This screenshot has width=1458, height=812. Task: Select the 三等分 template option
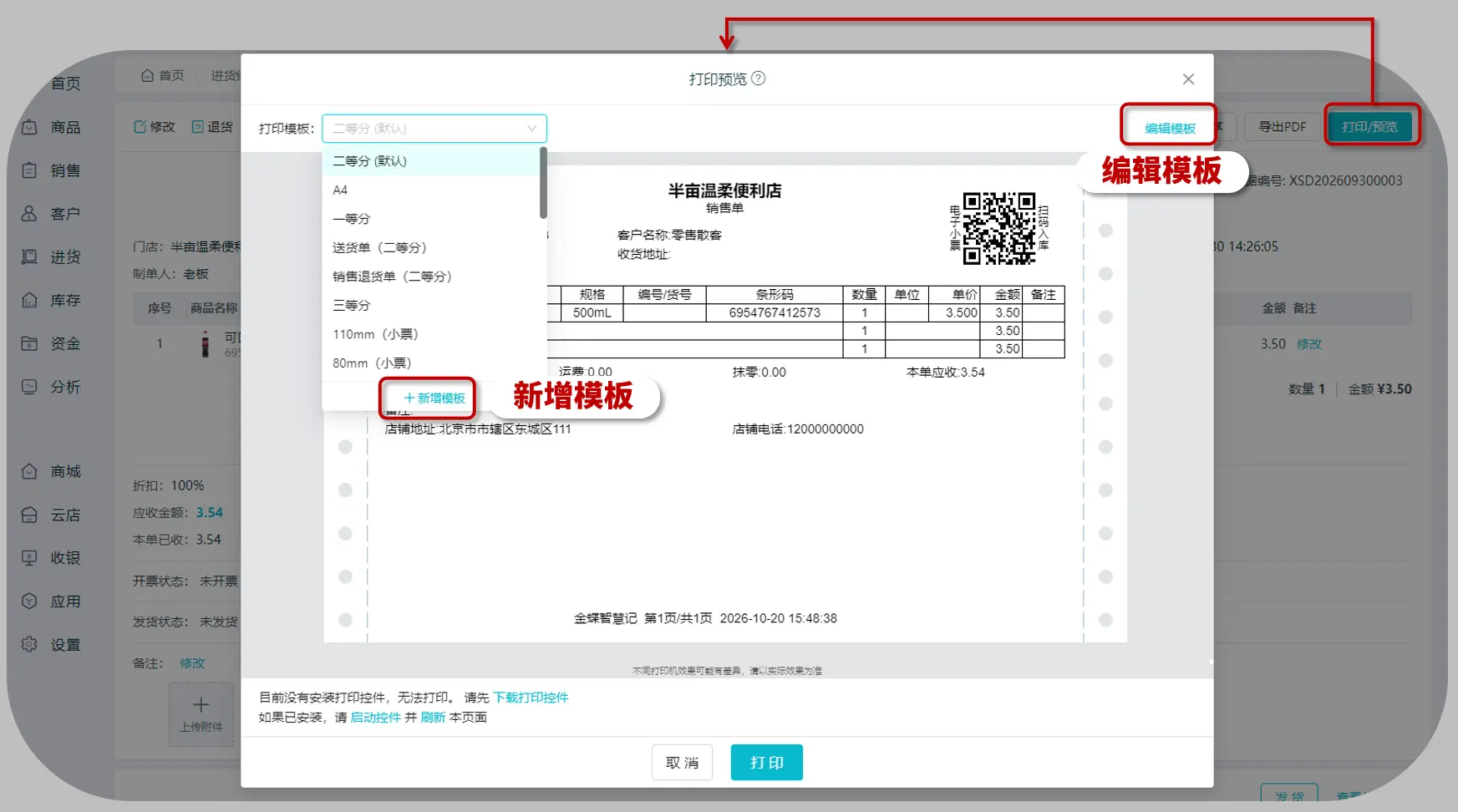tap(431, 306)
